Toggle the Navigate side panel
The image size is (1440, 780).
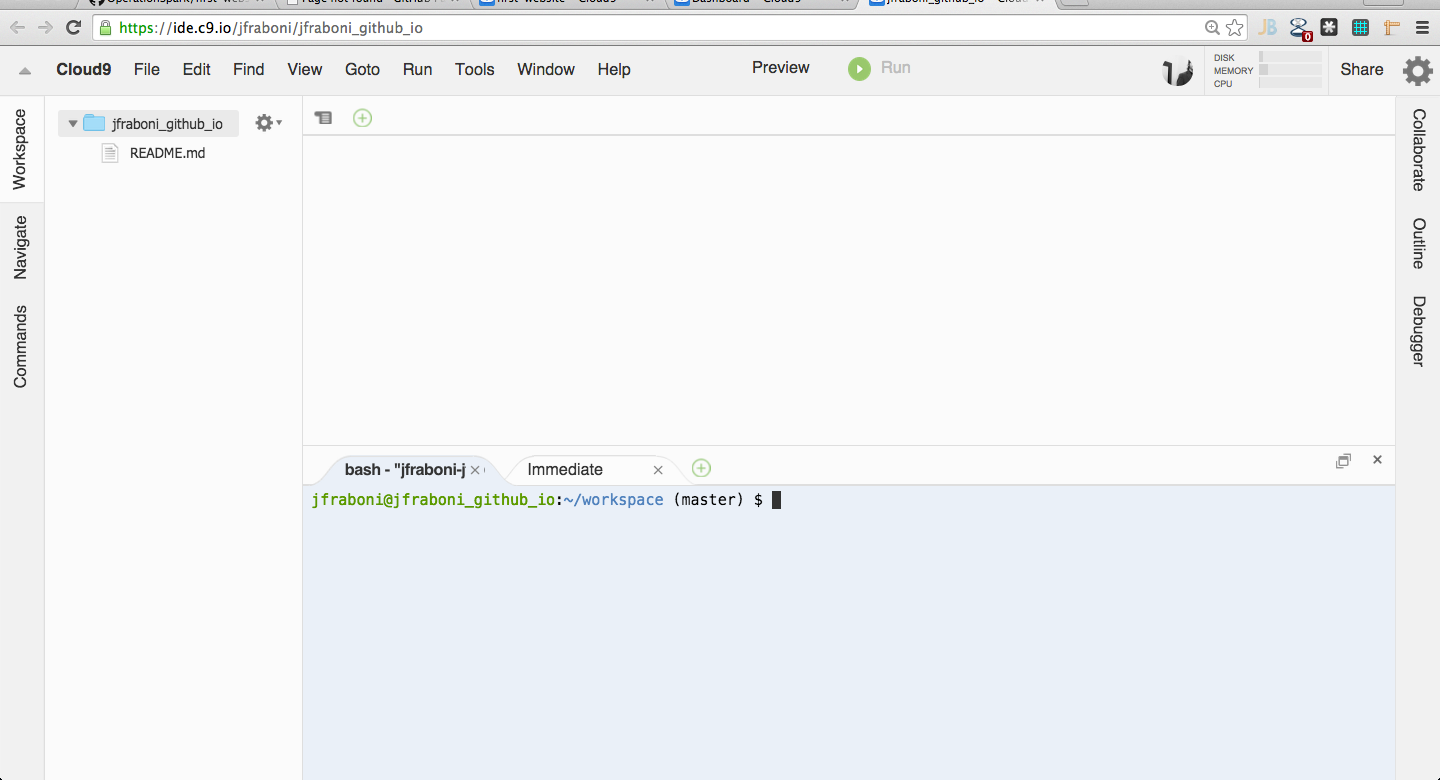point(20,247)
